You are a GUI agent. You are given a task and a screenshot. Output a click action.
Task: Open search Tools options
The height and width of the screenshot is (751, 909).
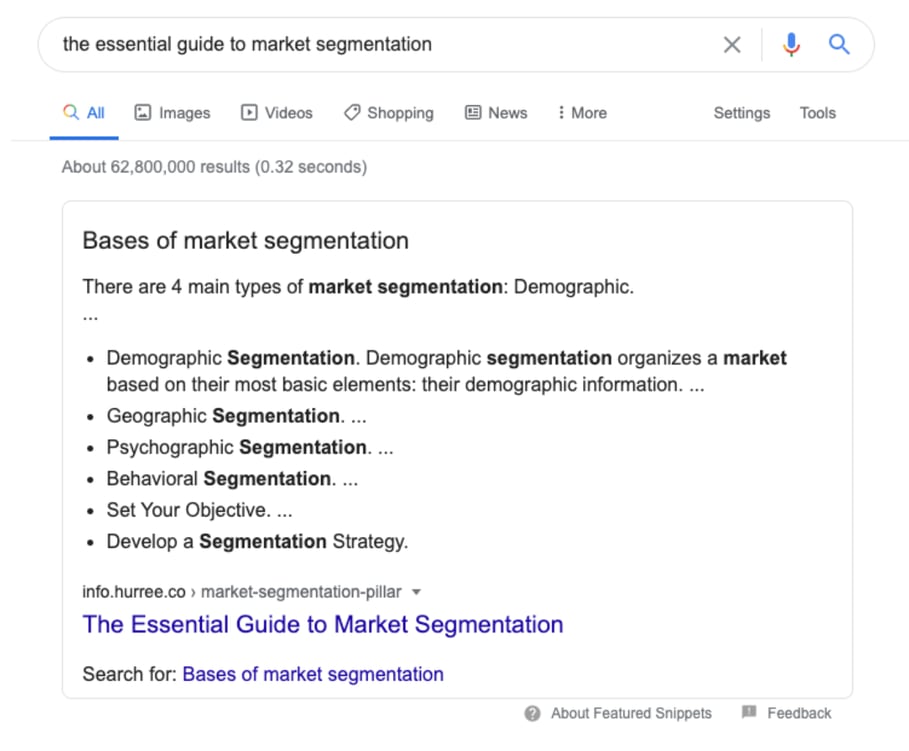(x=817, y=113)
